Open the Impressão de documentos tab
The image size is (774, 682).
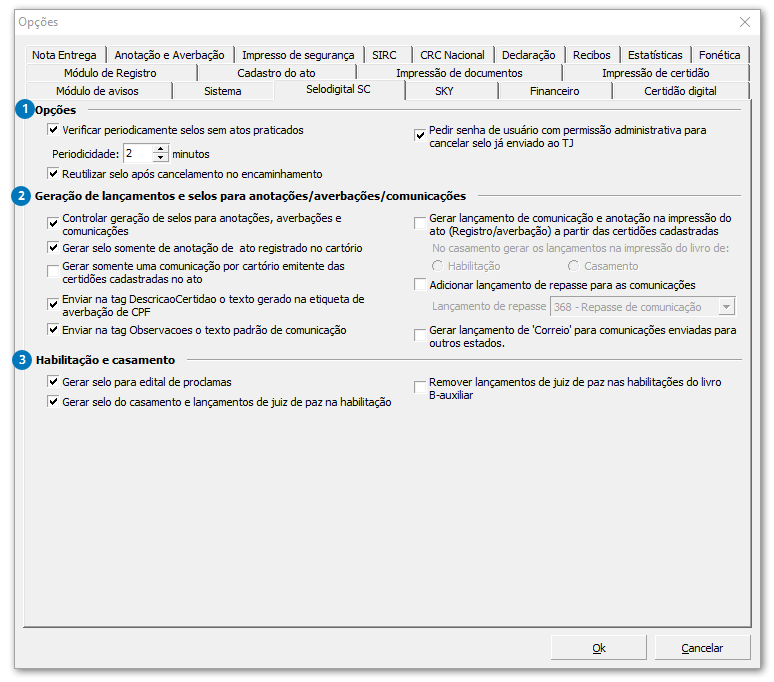click(x=459, y=73)
